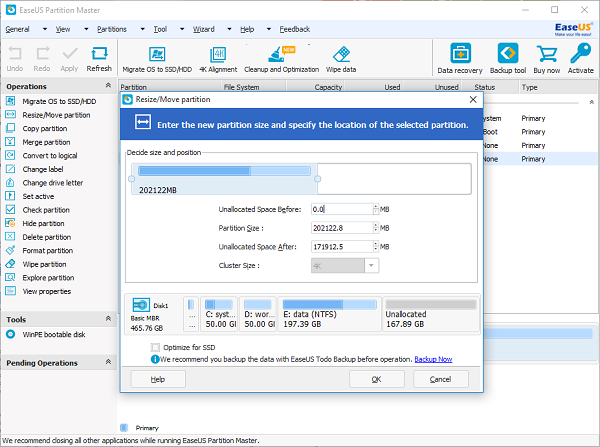Click the Undo toolbar icon
This screenshot has width=600, height=447.
click(15, 59)
